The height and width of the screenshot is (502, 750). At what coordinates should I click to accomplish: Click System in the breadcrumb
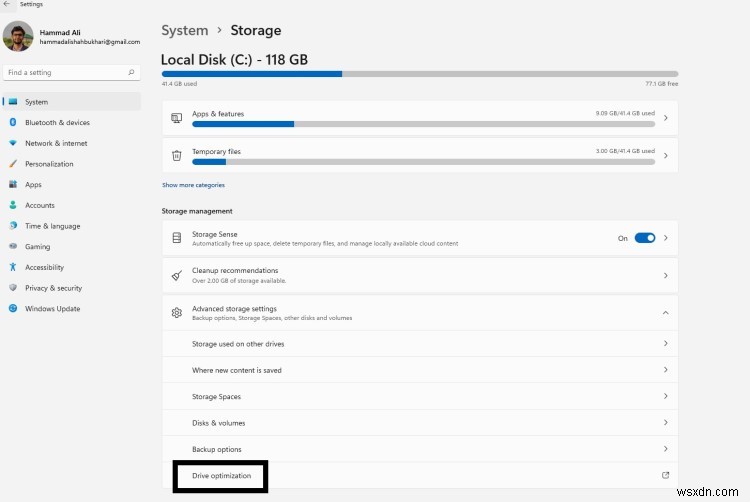[x=185, y=31]
